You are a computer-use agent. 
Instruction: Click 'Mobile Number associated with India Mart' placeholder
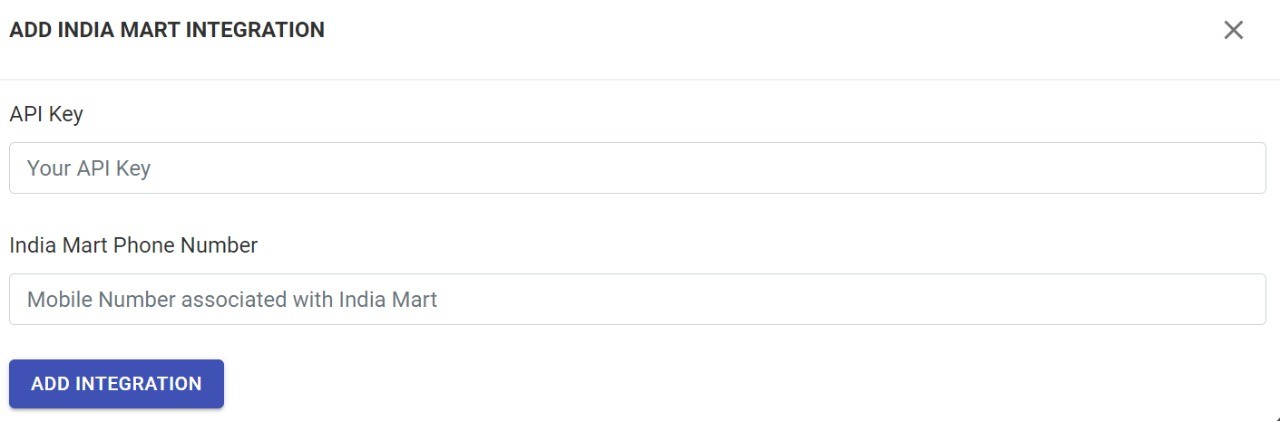point(232,299)
